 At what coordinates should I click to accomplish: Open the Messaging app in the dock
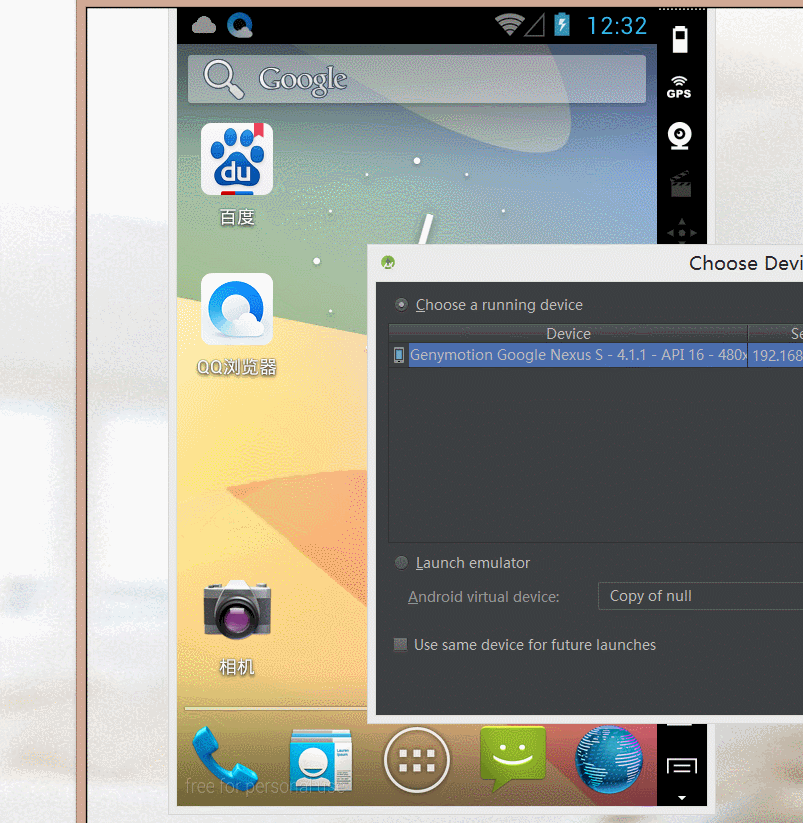point(513,757)
